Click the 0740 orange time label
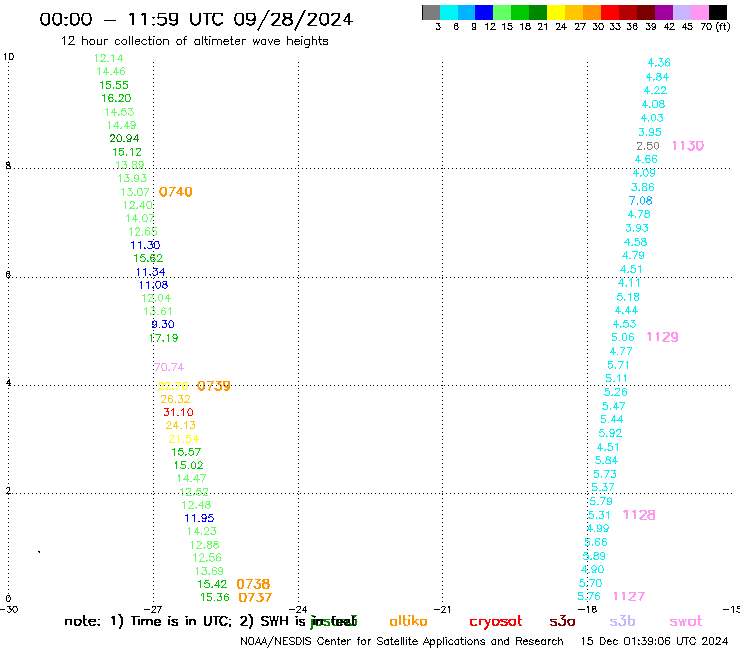Screen dimensions: 740x650 [176, 192]
